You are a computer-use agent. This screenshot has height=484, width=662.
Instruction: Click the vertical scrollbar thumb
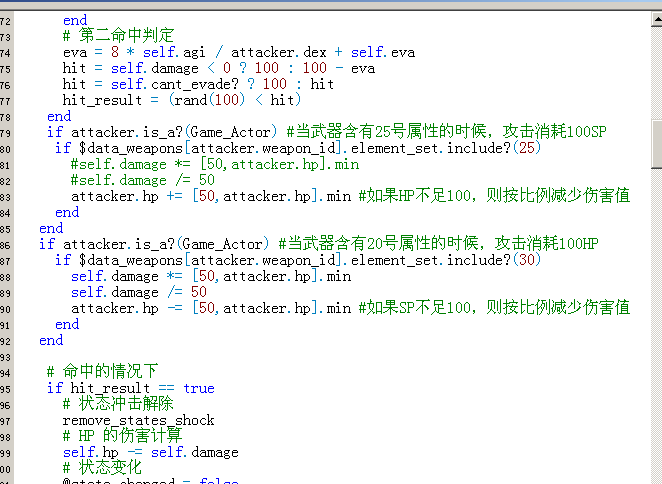tap(657, 146)
